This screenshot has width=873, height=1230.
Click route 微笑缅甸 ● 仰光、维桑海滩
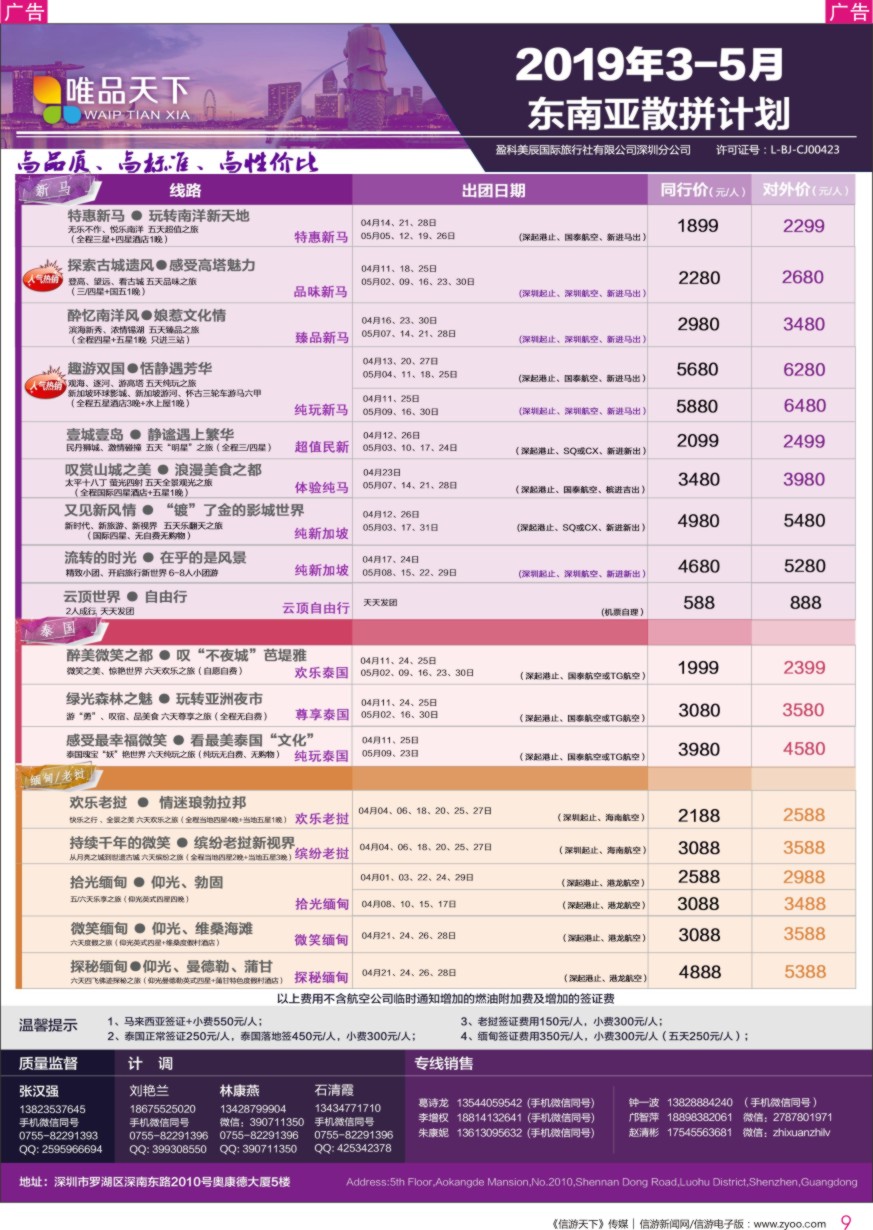point(160,928)
